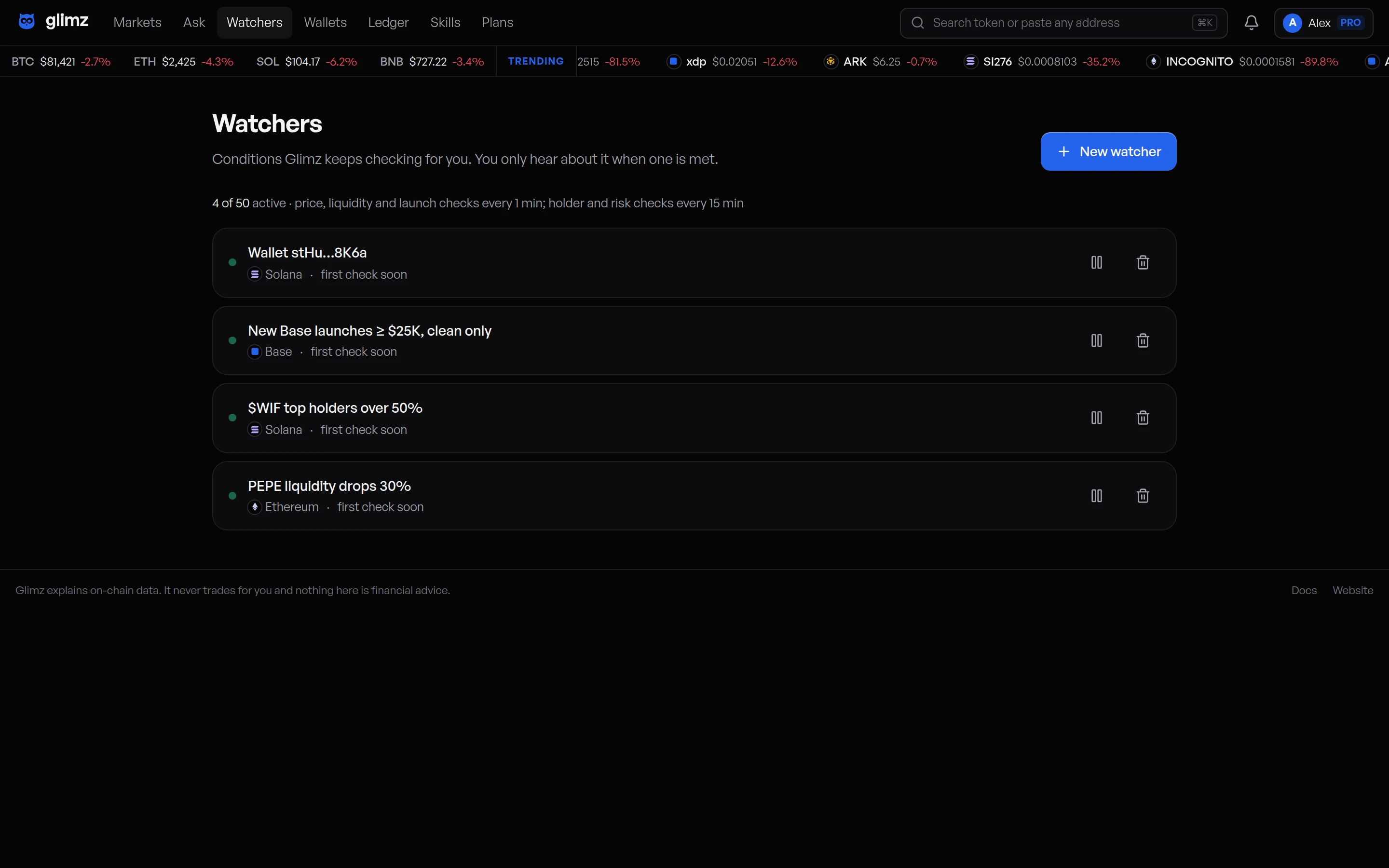
Task: Open the Alex PRO account menu
Action: coord(1323,23)
